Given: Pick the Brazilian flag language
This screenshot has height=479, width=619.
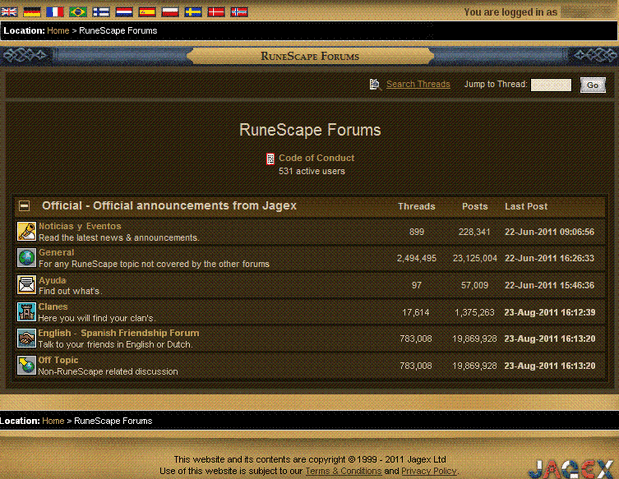Looking at the screenshot, I should (78, 12).
